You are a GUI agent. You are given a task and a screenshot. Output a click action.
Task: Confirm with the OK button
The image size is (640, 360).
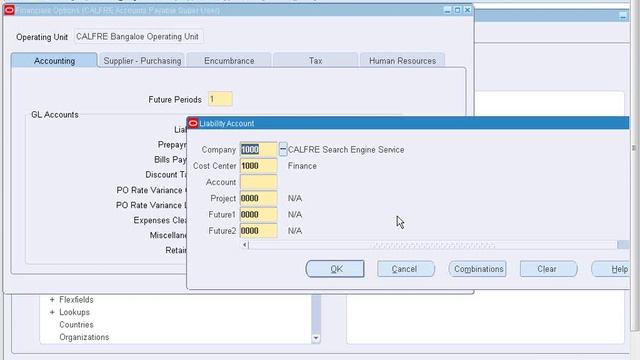tap(335, 269)
